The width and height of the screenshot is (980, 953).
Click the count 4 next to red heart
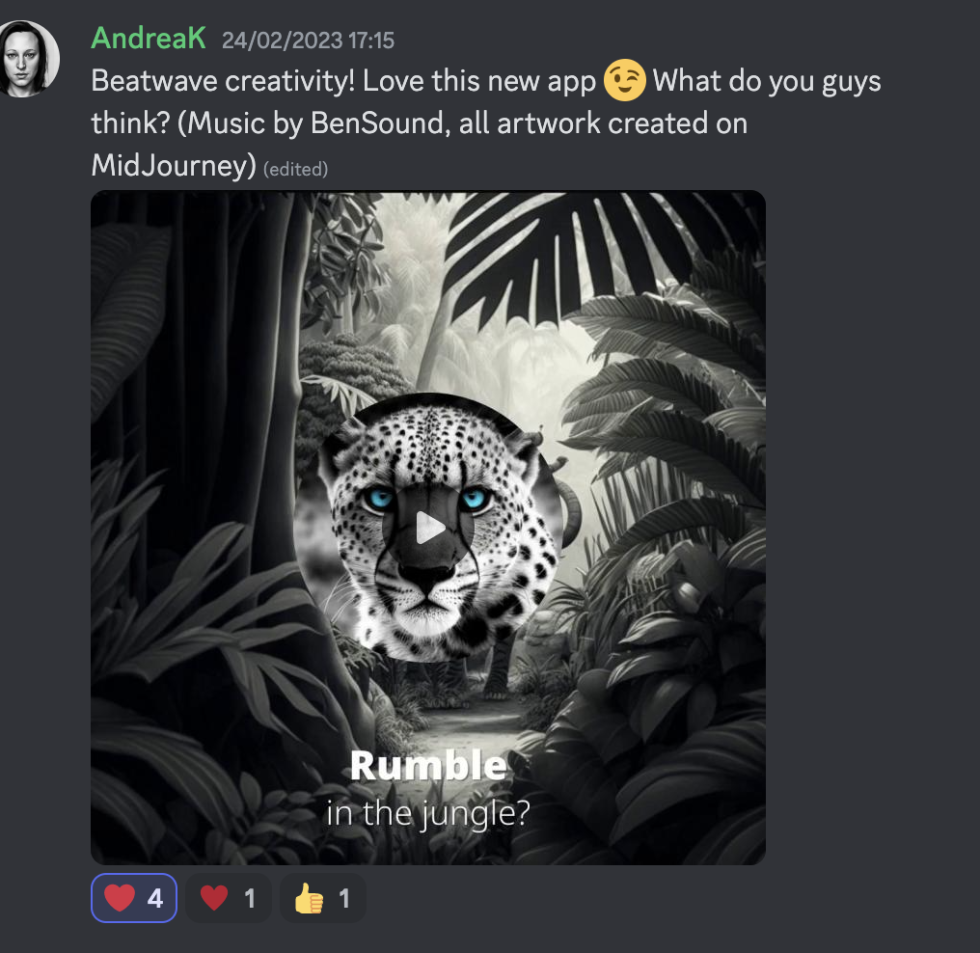[155, 899]
